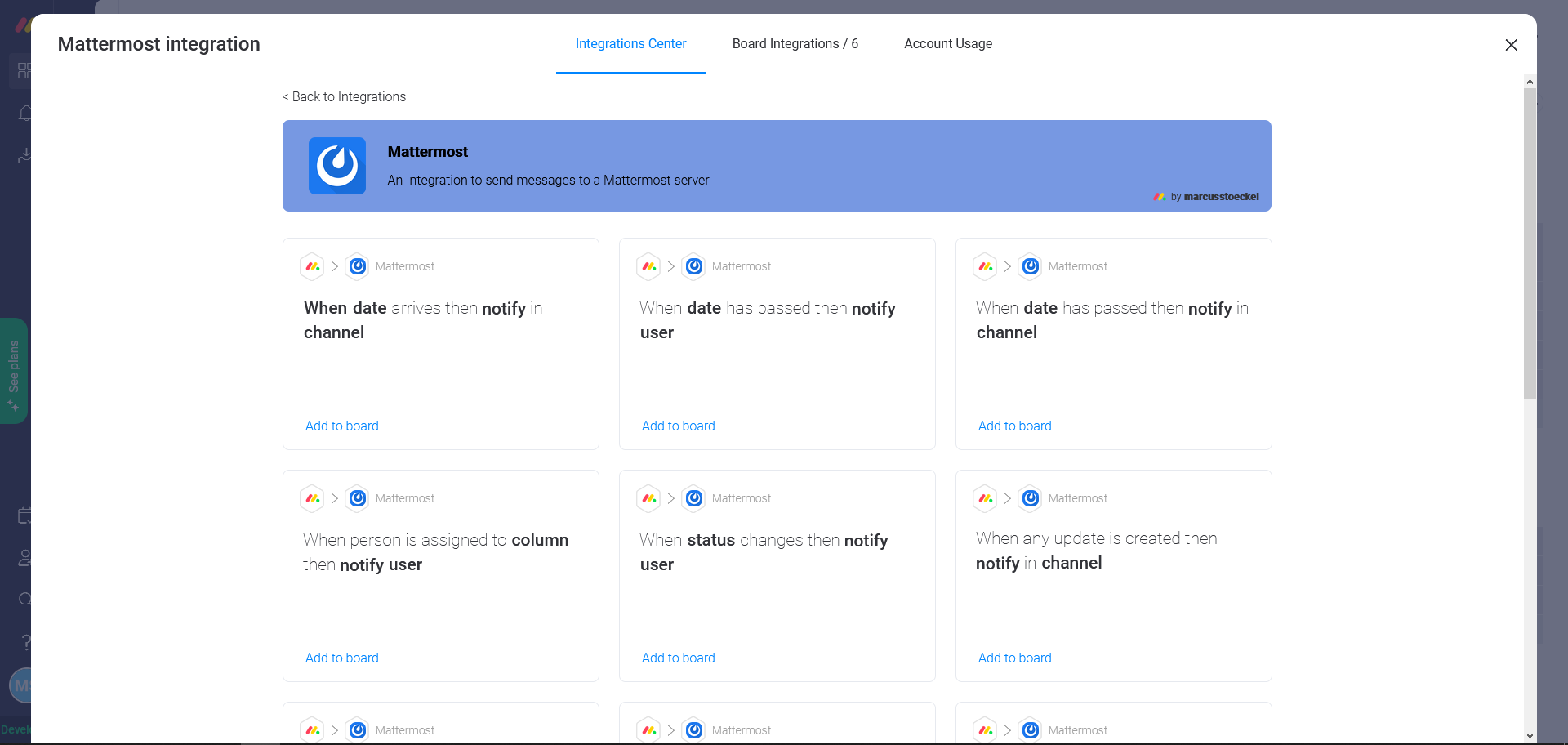
Task: Click the search magnifier icon in the sidebar
Action: pos(24,599)
